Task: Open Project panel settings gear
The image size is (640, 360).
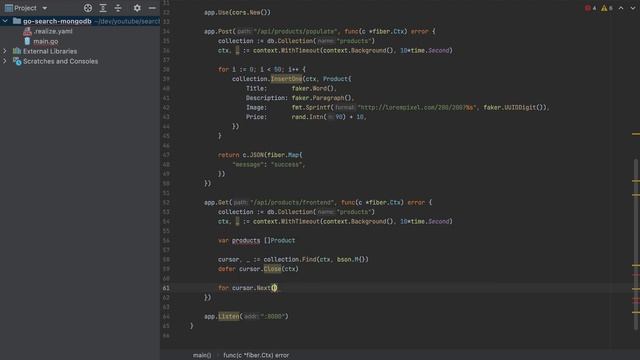Action: click(x=137, y=8)
